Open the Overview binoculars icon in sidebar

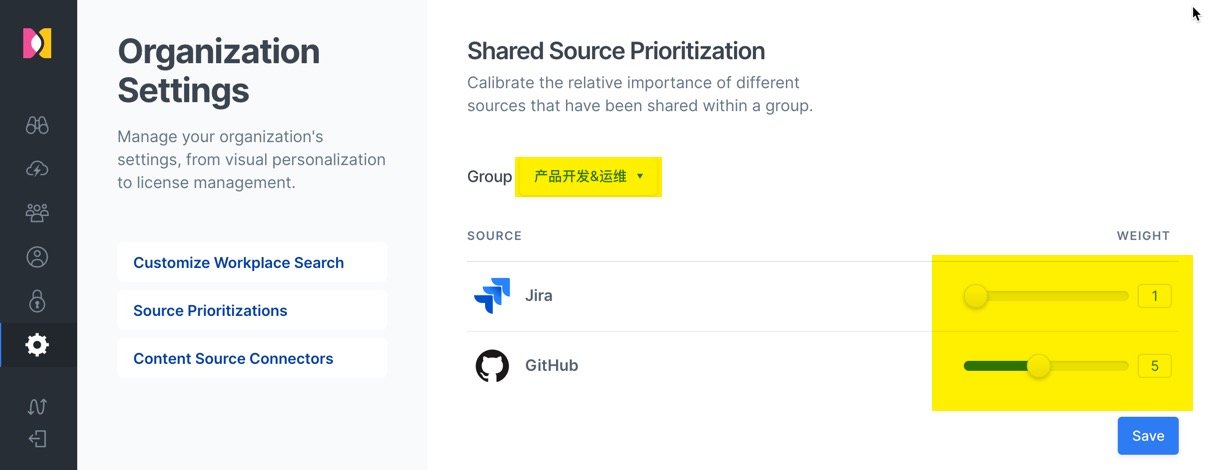click(x=37, y=125)
